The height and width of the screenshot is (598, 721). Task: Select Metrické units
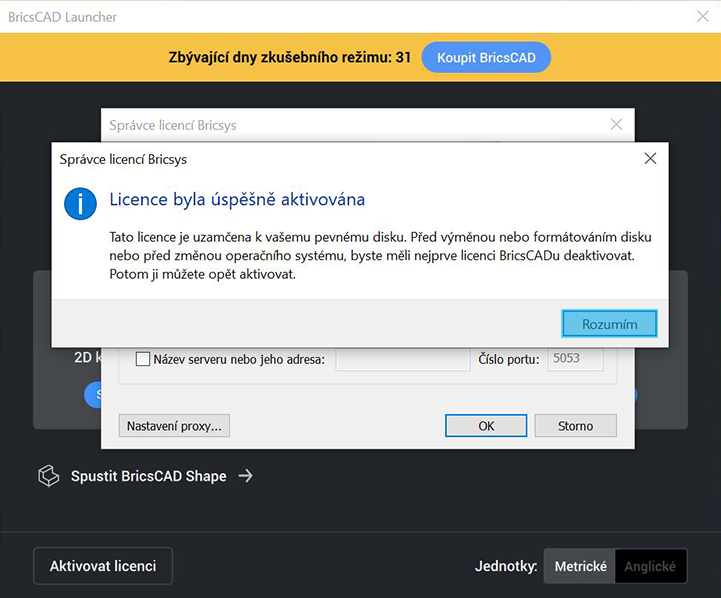coord(580,566)
